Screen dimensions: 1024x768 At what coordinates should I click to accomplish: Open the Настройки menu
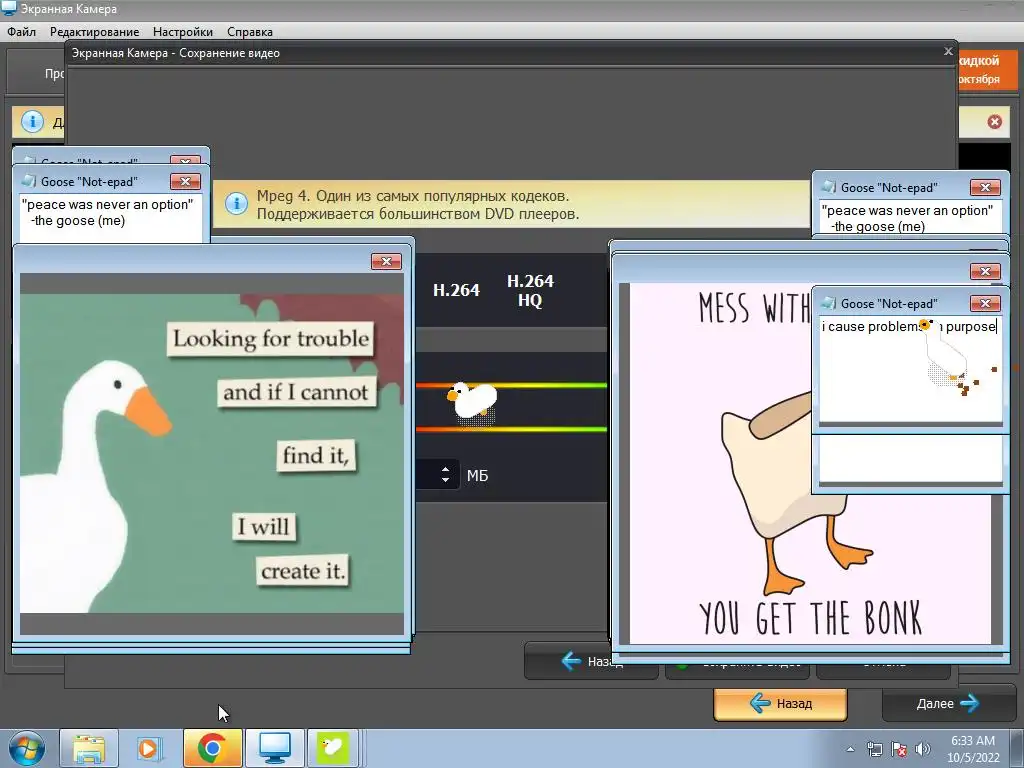pos(183,31)
